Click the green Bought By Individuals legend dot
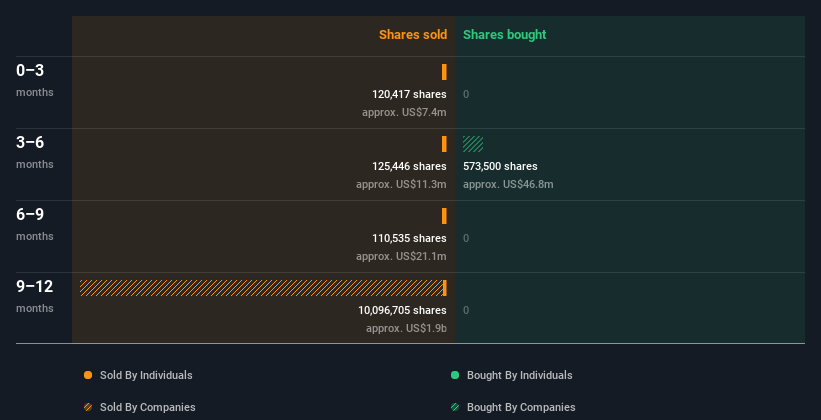The width and height of the screenshot is (821, 420). (455, 375)
